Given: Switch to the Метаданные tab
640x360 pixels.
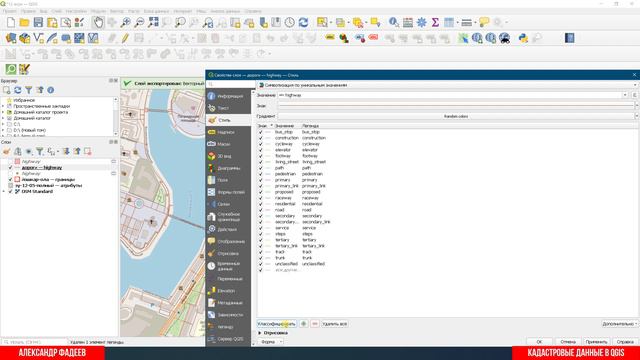Looking at the screenshot, I should pos(229,303).
